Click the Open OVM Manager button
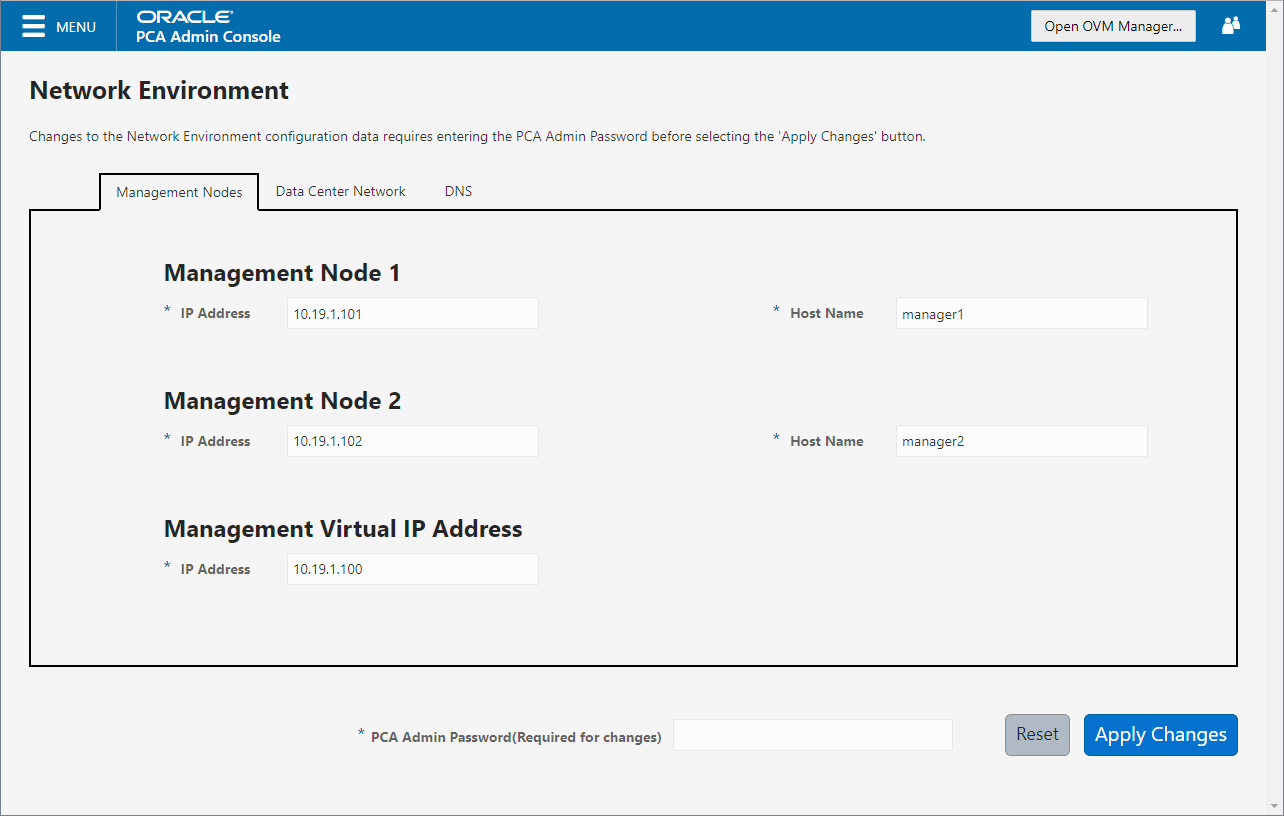Screen dimensions: 1284x816 1112,25
